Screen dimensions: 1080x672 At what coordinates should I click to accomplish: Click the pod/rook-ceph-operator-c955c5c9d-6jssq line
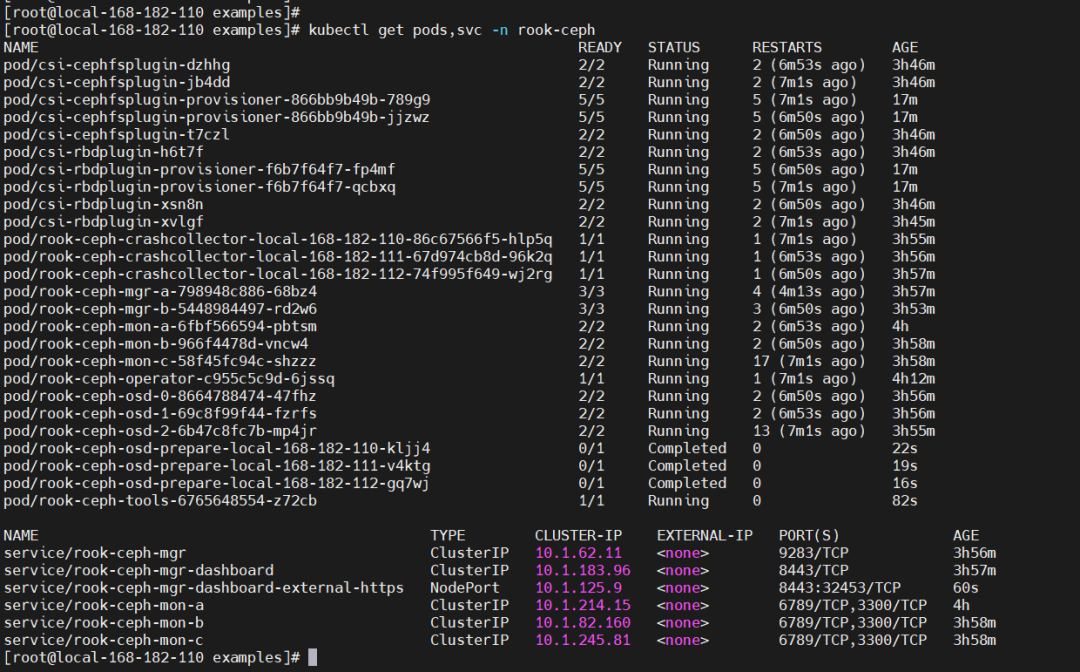pyautogui.click(x=468, y=379)
